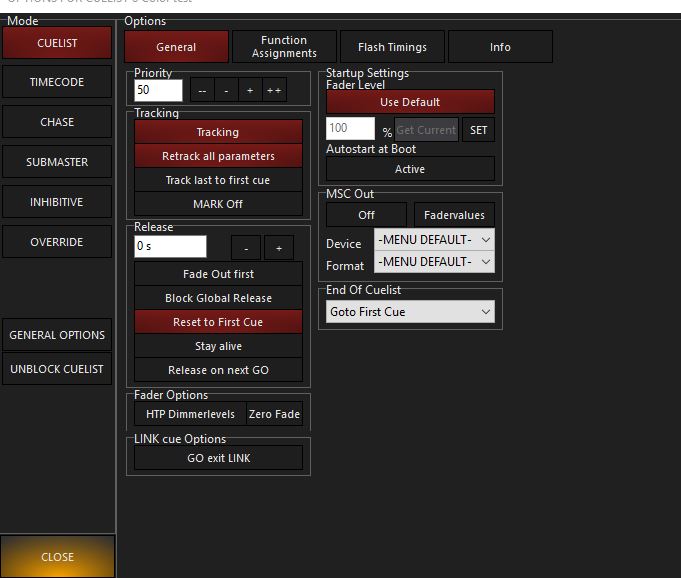Click the Priority value field
Viewport: 681px width, 578px height.
(159, 90)
